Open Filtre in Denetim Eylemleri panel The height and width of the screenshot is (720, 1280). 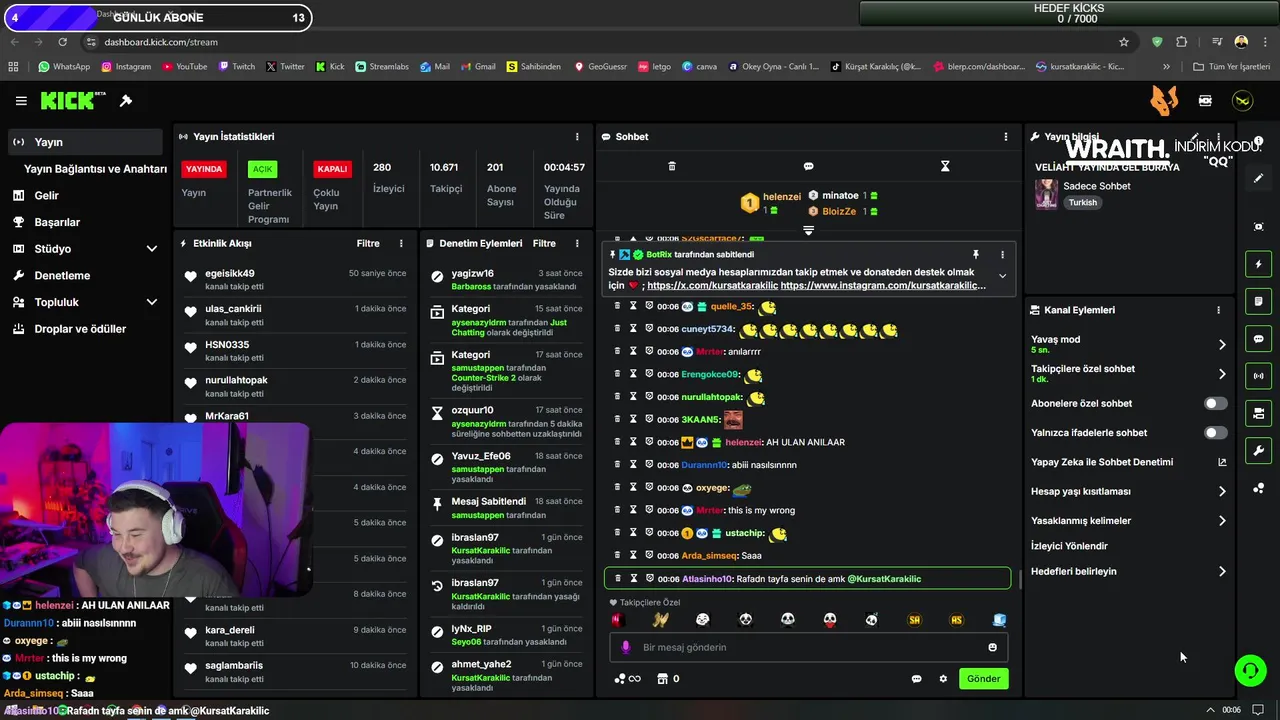(544, 243)
